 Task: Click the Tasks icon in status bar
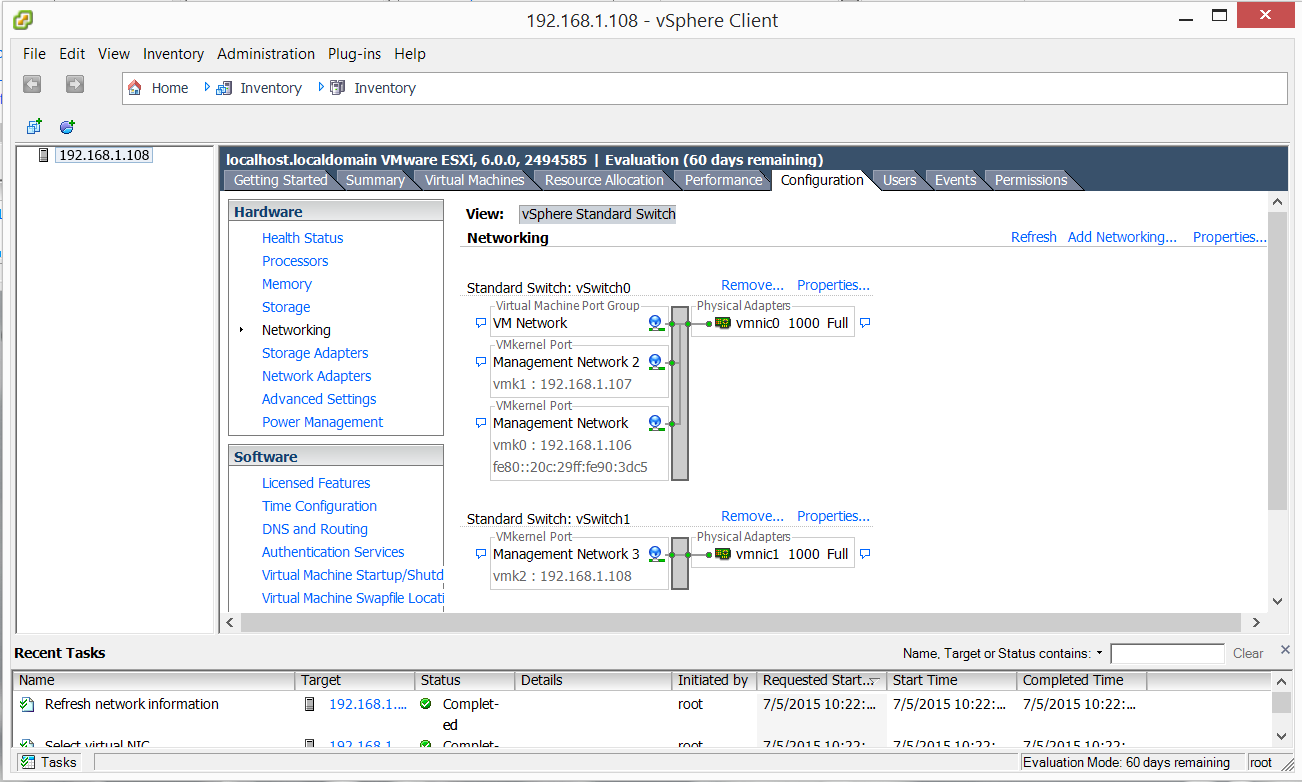[x=28, y=762]
